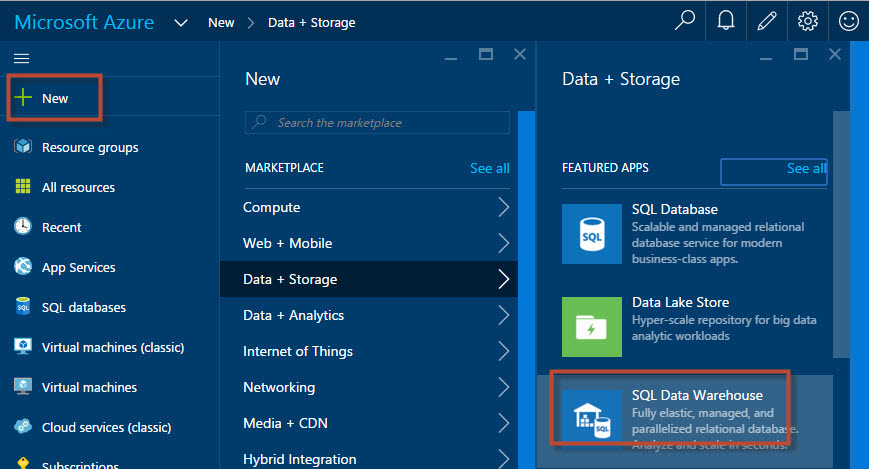This screenshot has width=869, height=469.
Task: Click the search magnifier icon in top bar
Action: (685, 21)
